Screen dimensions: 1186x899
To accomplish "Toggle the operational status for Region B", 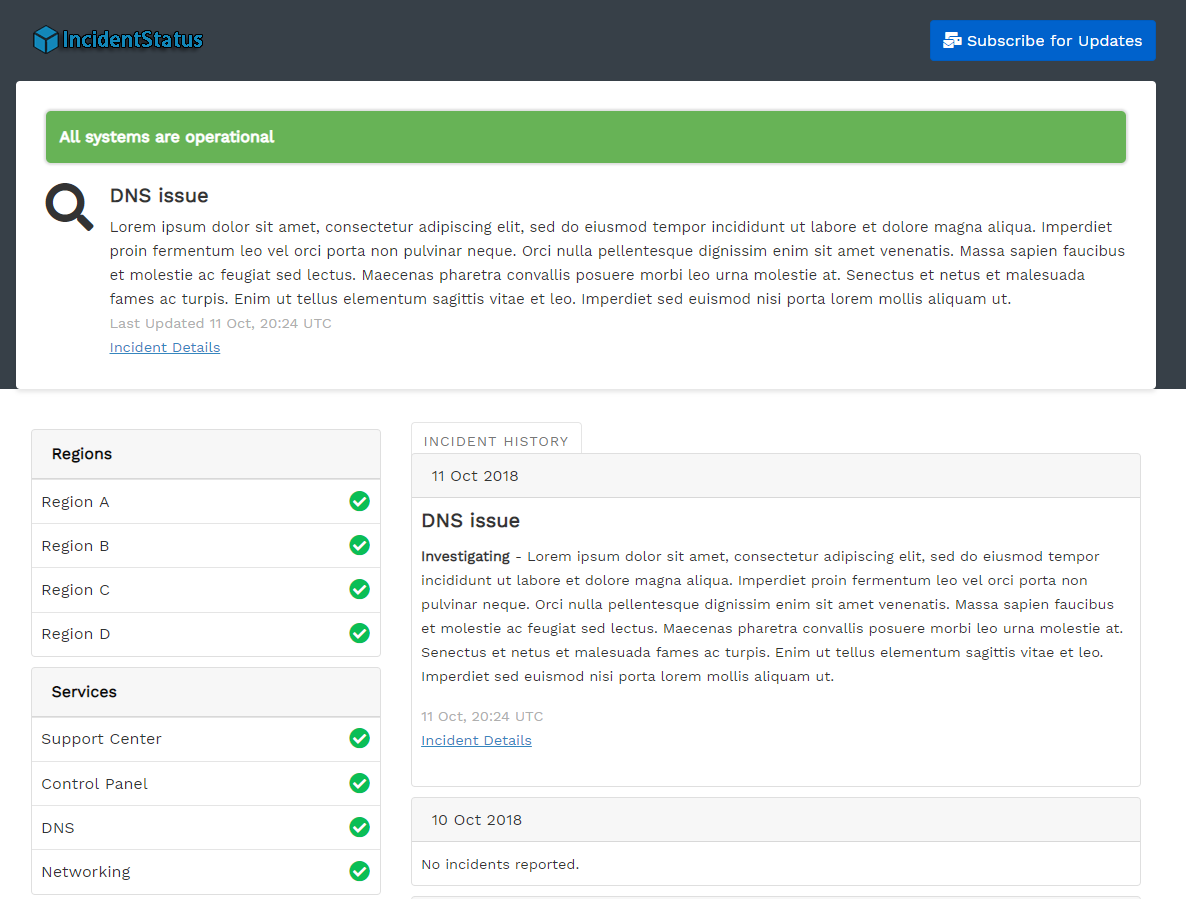I will pos(359,545).
